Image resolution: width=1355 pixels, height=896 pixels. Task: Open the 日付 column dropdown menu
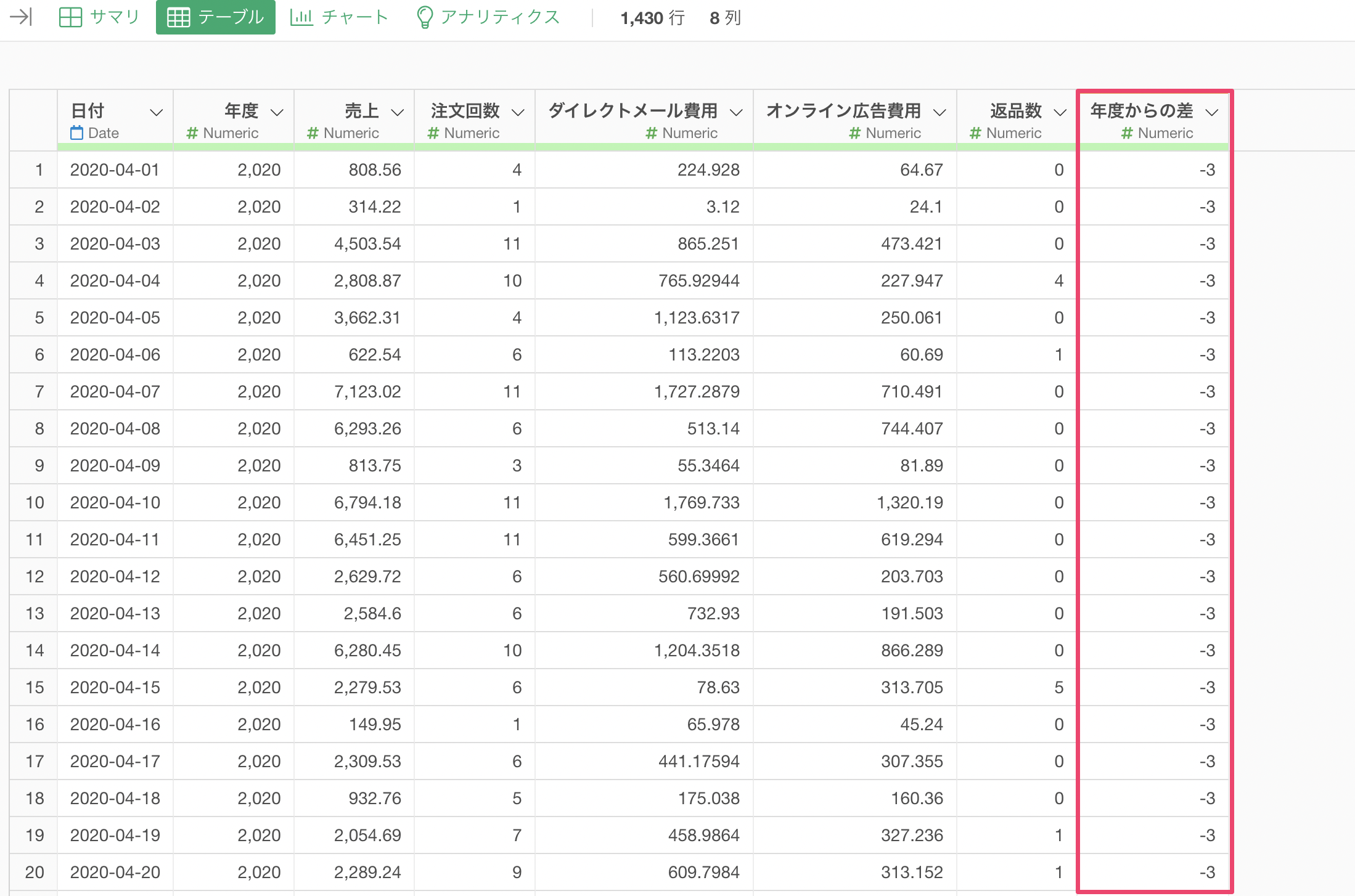157,112
